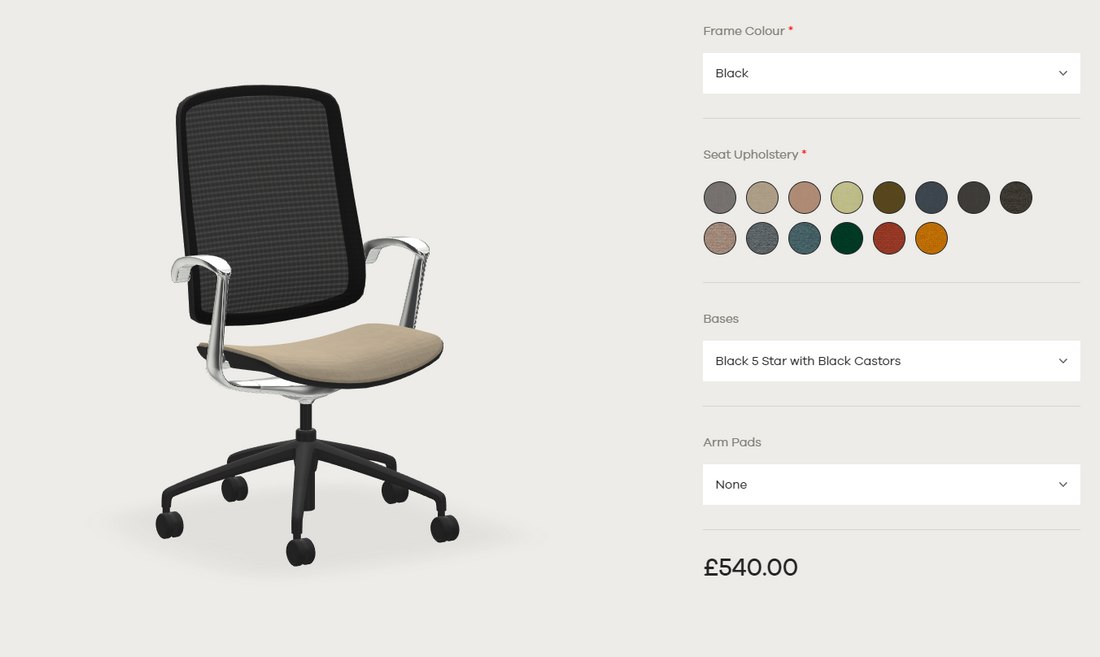Viewport: 1100px width, 657px height.
Task: Select the dark textured black-brown swatch
Action: click(x=1016, y=197)
